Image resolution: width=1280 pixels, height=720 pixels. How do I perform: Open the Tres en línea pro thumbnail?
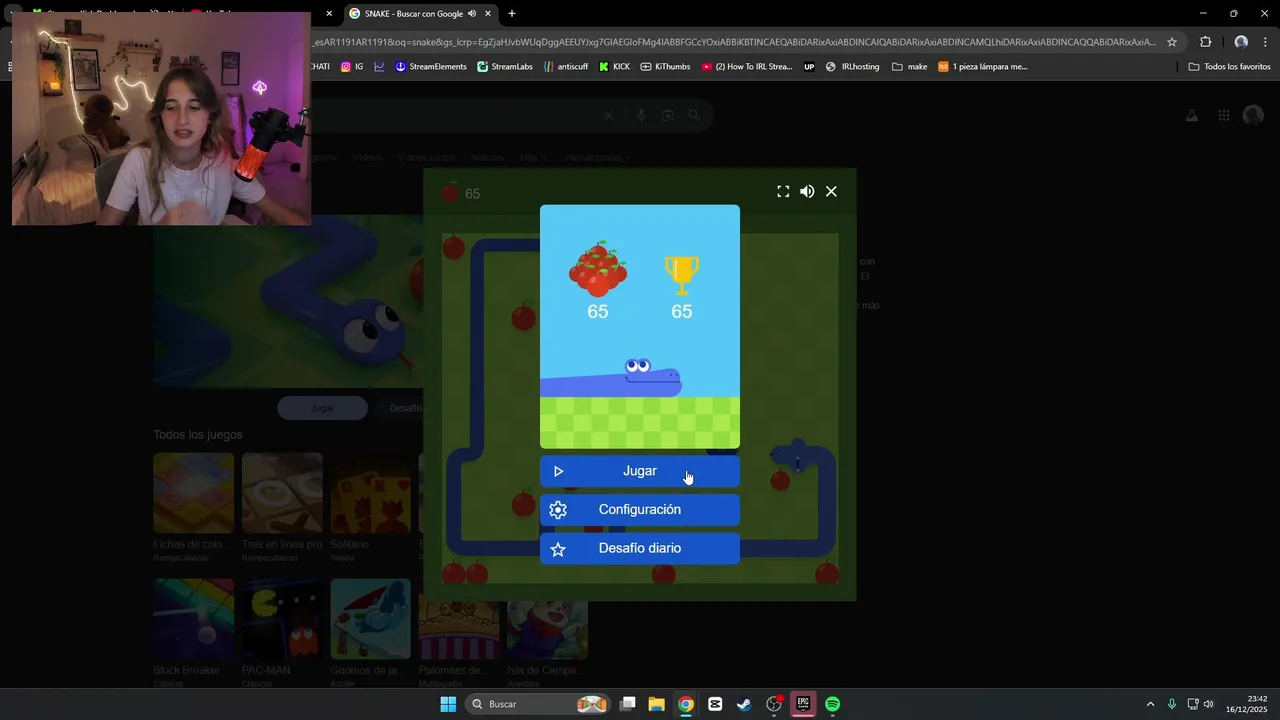[282, 493]
